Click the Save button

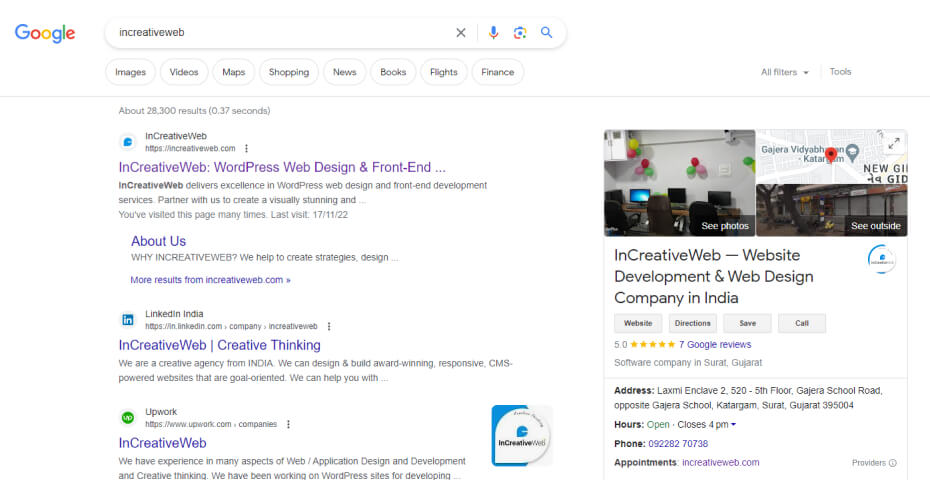pos(747,323)
